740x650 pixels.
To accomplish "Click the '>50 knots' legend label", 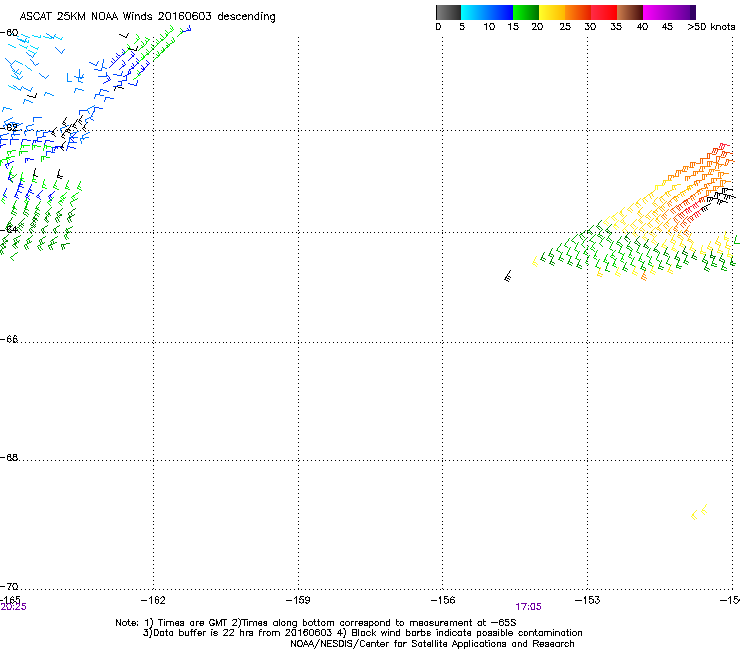I will (x=711, y=27).
